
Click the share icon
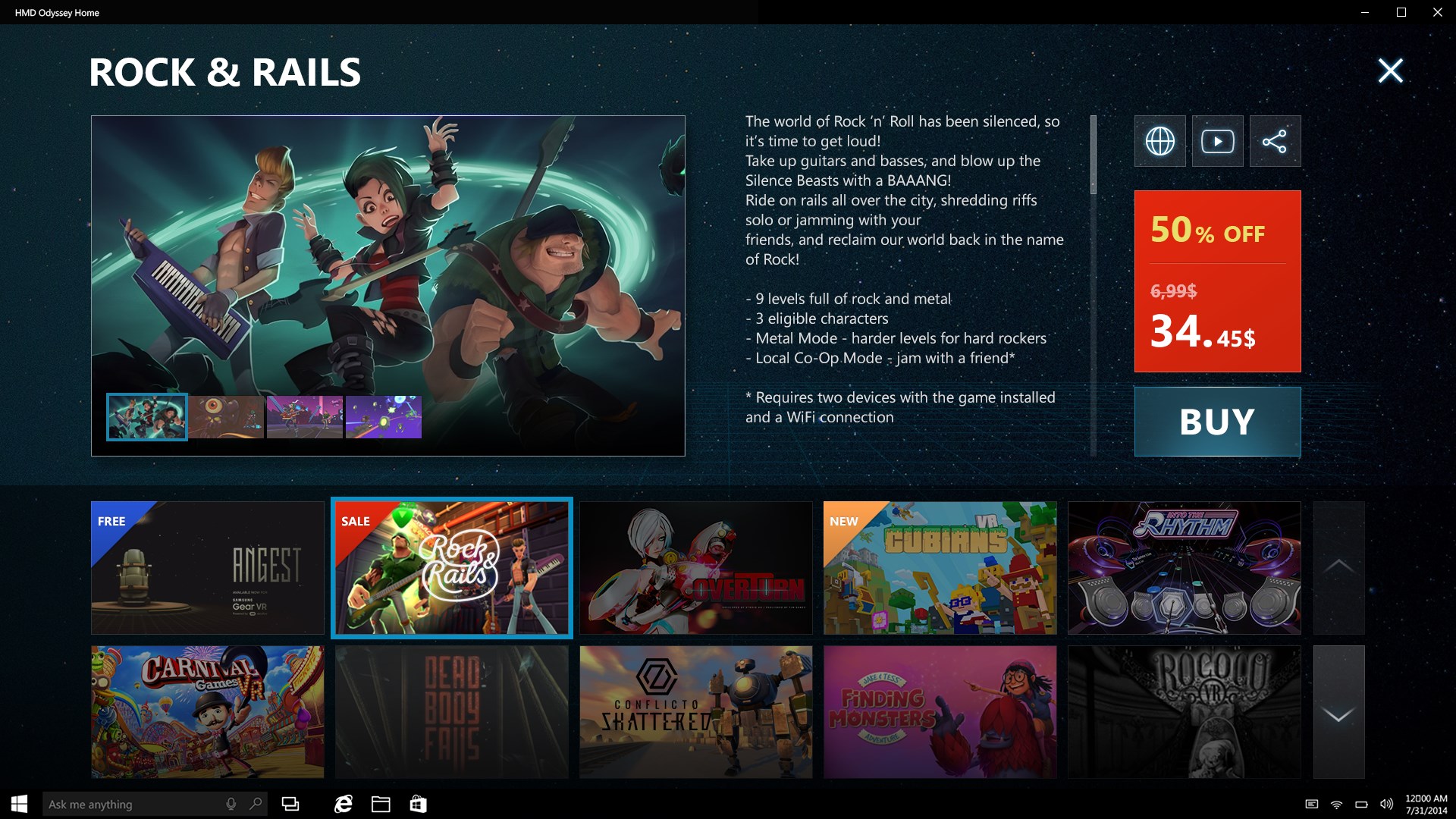(x=1275, y=141)
